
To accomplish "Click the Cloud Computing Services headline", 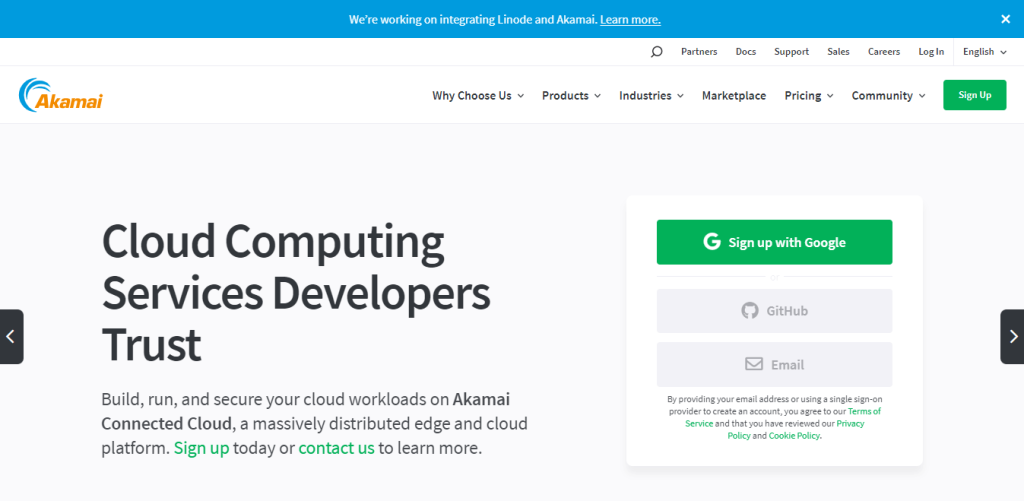I will (x=296, y=293).
